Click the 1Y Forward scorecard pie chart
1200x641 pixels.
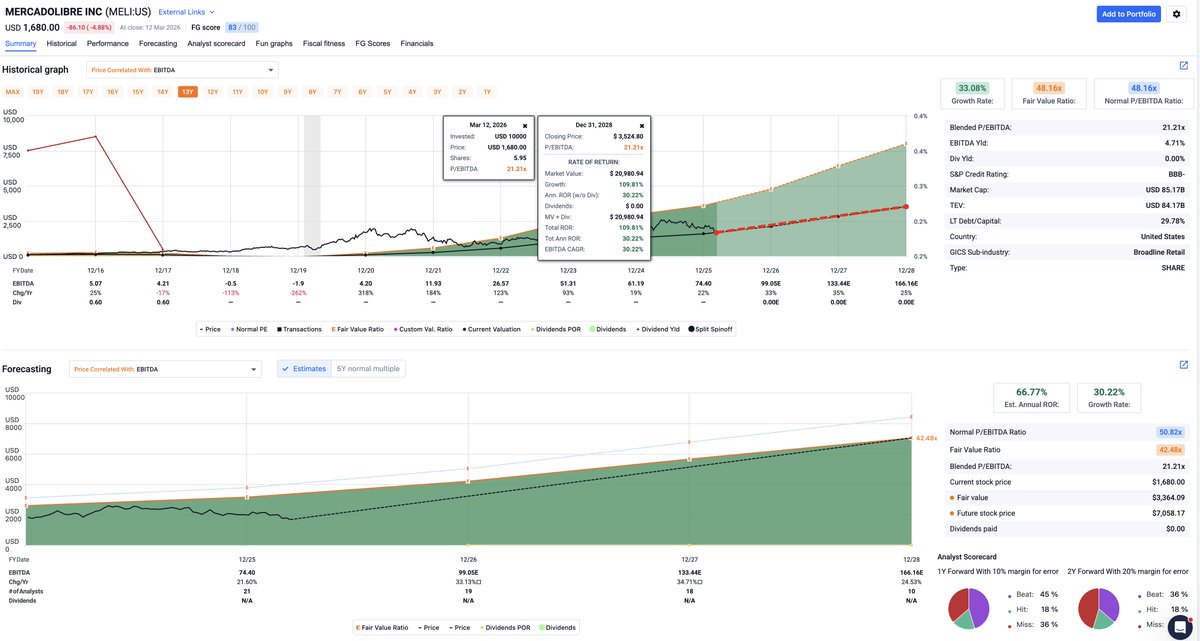[x=967, y=606]
